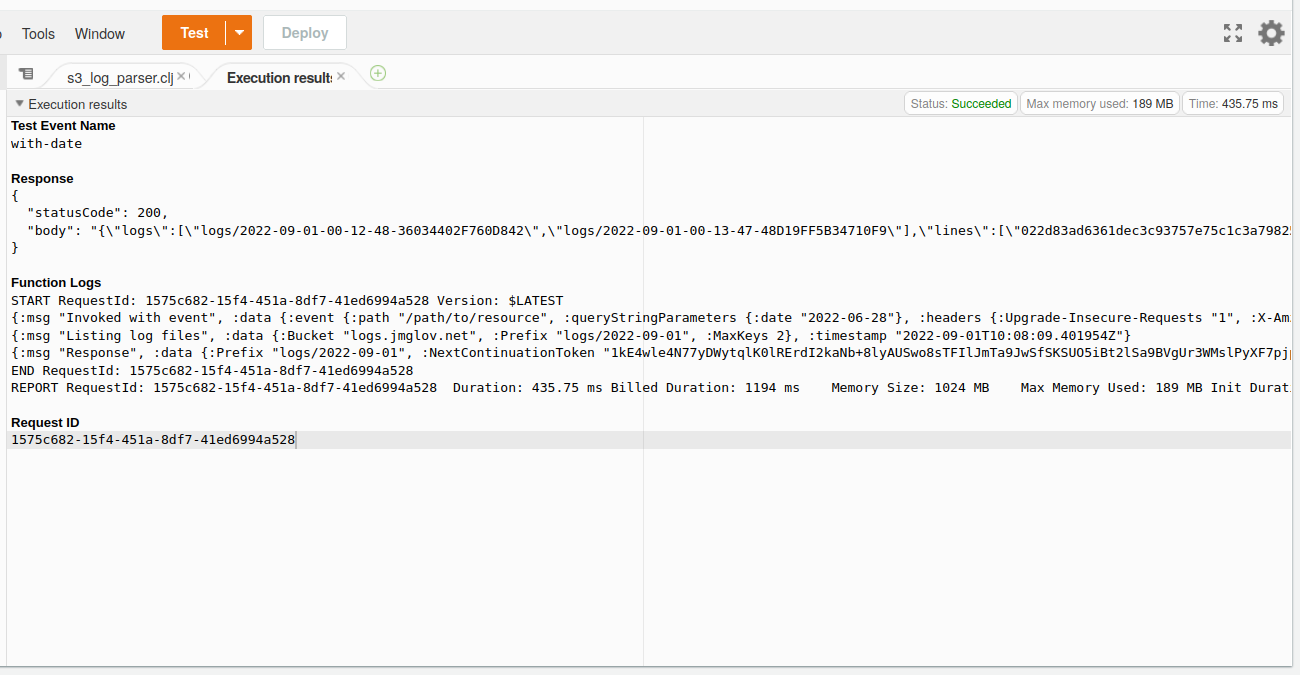1300x675 pixels.
Task: Switch to the s3_log_parser.clj tab
Action: click(x=118, y=77)
